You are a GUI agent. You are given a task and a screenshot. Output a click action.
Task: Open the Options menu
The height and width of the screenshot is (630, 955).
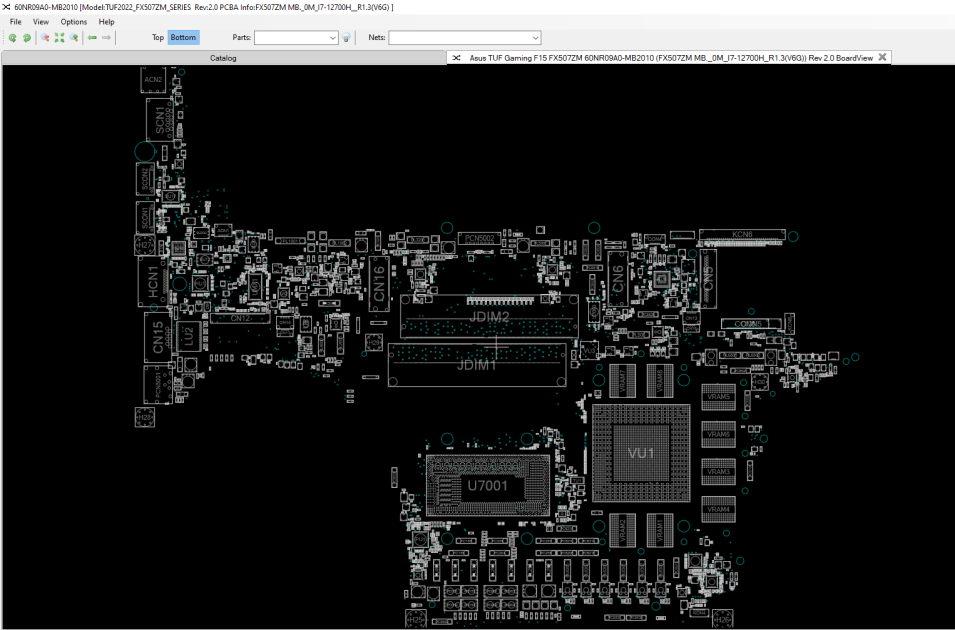click(74, 22)
